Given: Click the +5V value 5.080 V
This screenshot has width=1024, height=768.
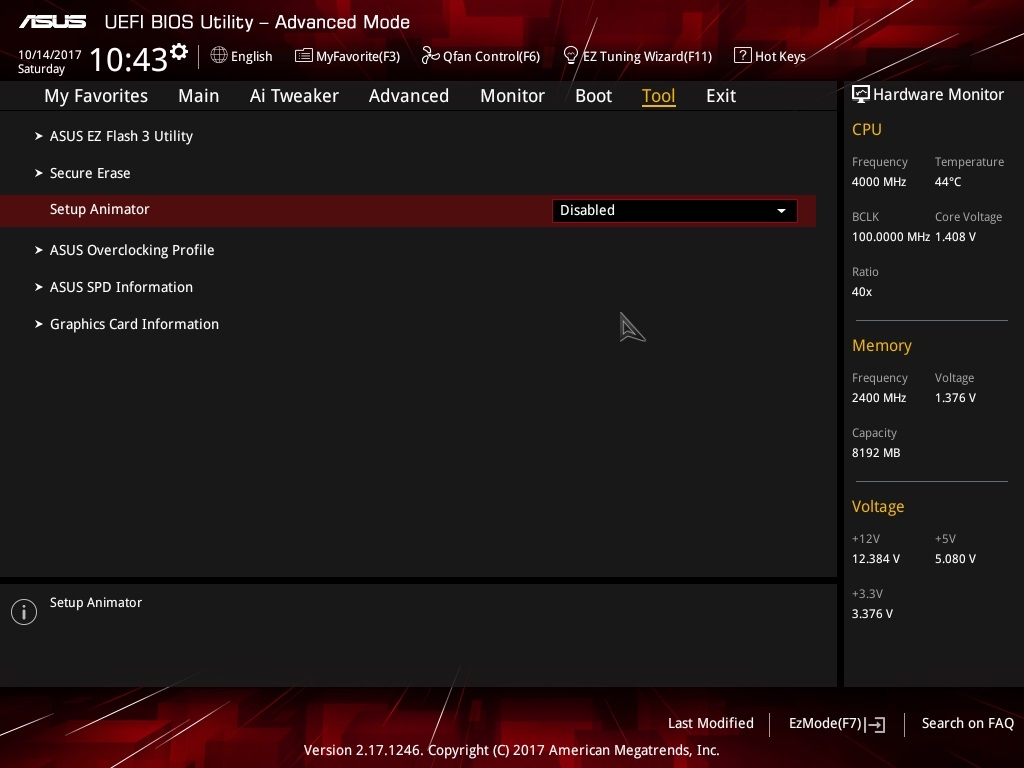Looking at the screenshot, I should pos(955,559).
